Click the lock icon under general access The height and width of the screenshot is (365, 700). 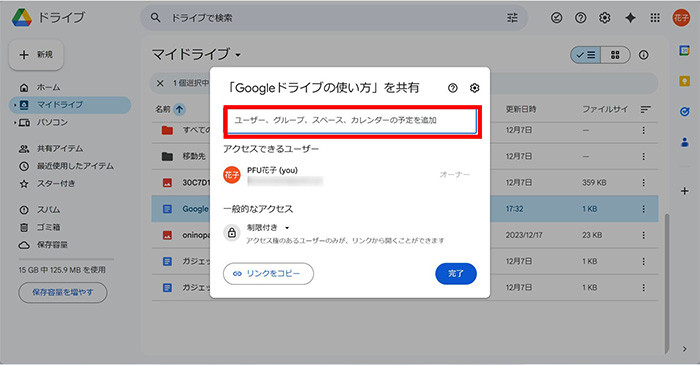(232, 233)
